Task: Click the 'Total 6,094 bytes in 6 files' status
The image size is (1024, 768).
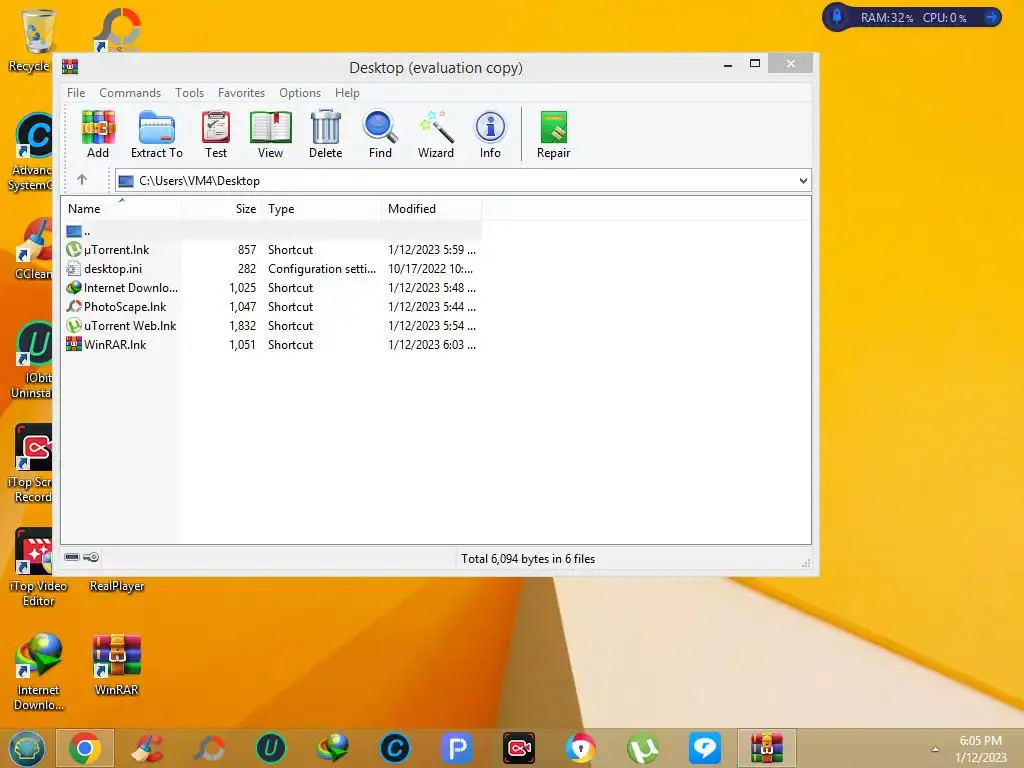Action: (x=528, y=559)
